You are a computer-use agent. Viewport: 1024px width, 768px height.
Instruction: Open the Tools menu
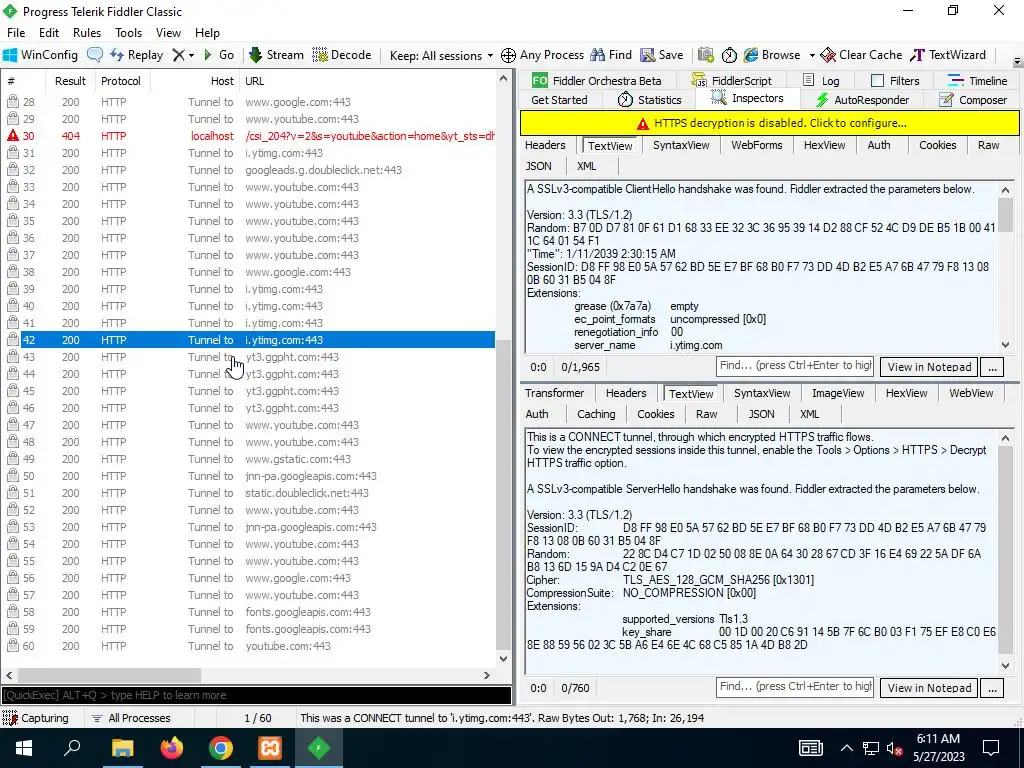point(129,33)
